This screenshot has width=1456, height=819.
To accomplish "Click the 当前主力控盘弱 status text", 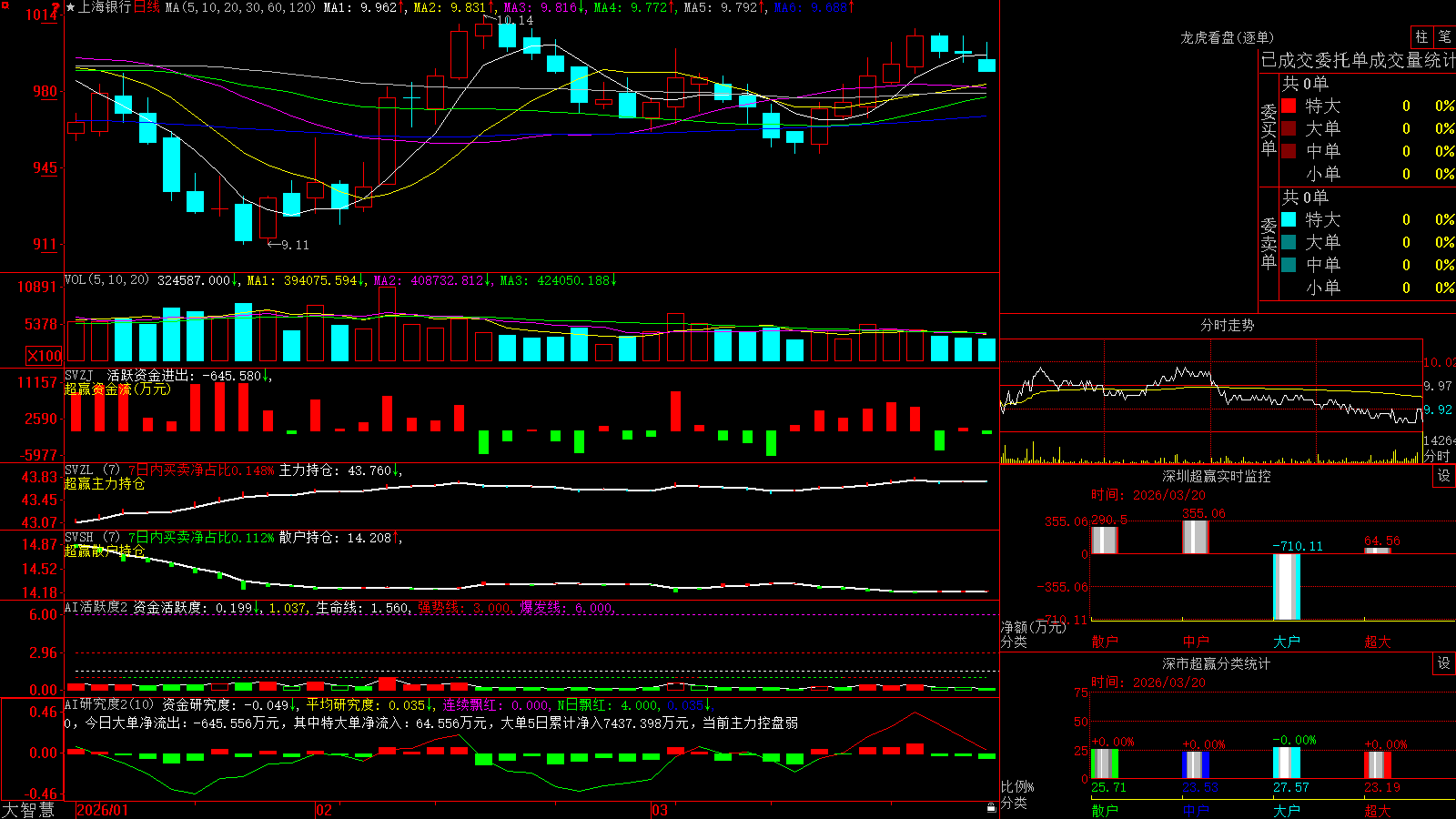I will tap(751, 723).
